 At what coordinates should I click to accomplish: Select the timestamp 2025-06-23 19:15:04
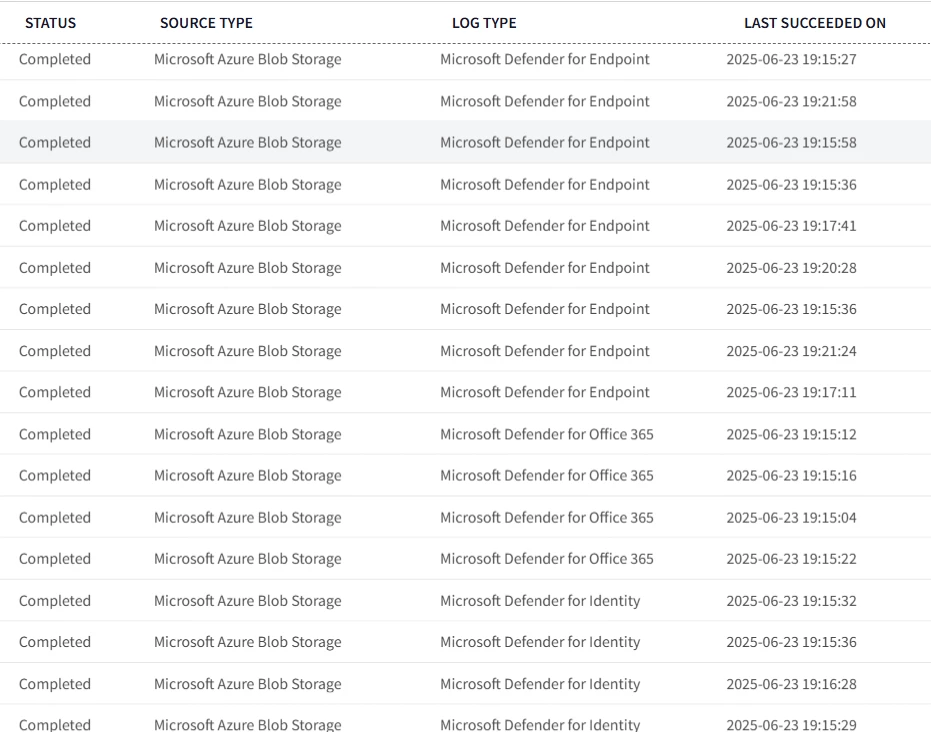click(791, 518)
